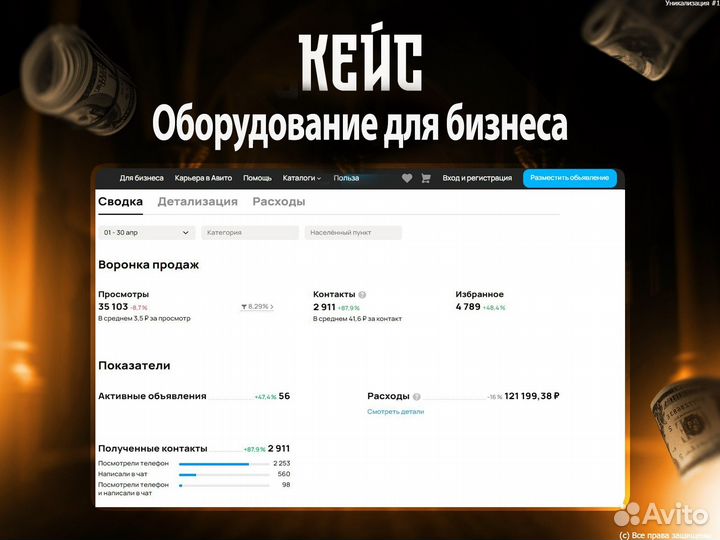This screenshot has width=720, height=540.
Task: Click the Просмотры label
Action: click(x=124, y=294)
